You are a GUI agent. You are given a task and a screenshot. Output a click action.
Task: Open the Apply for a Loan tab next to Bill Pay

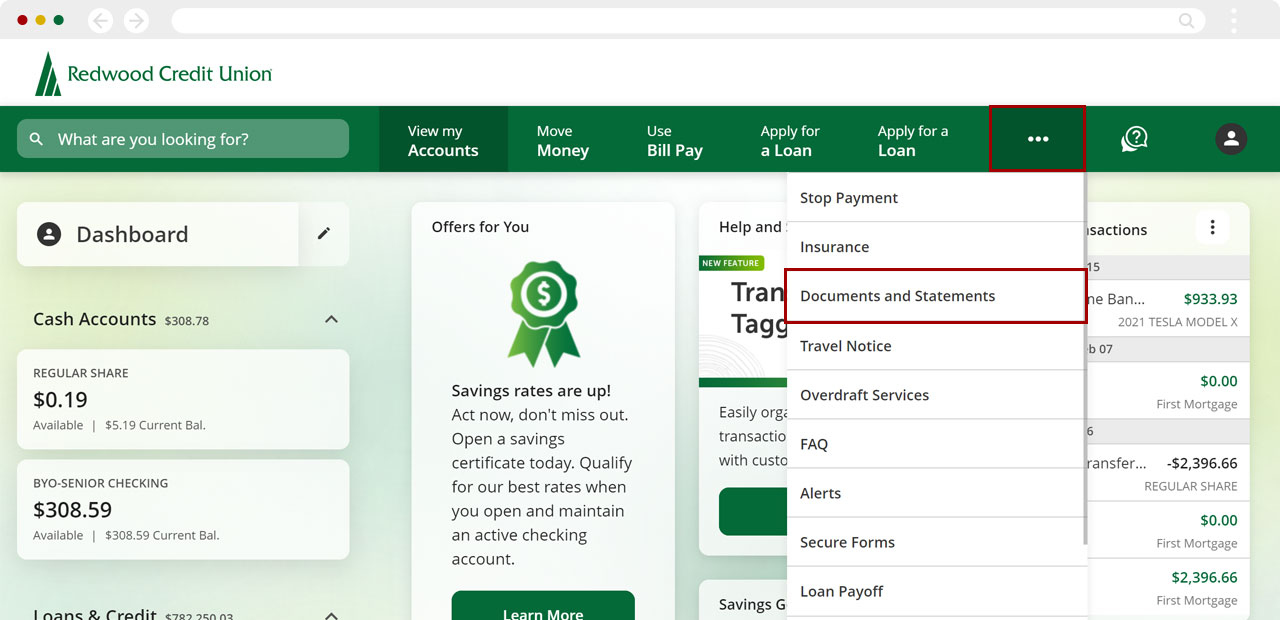tap(790, 140)
